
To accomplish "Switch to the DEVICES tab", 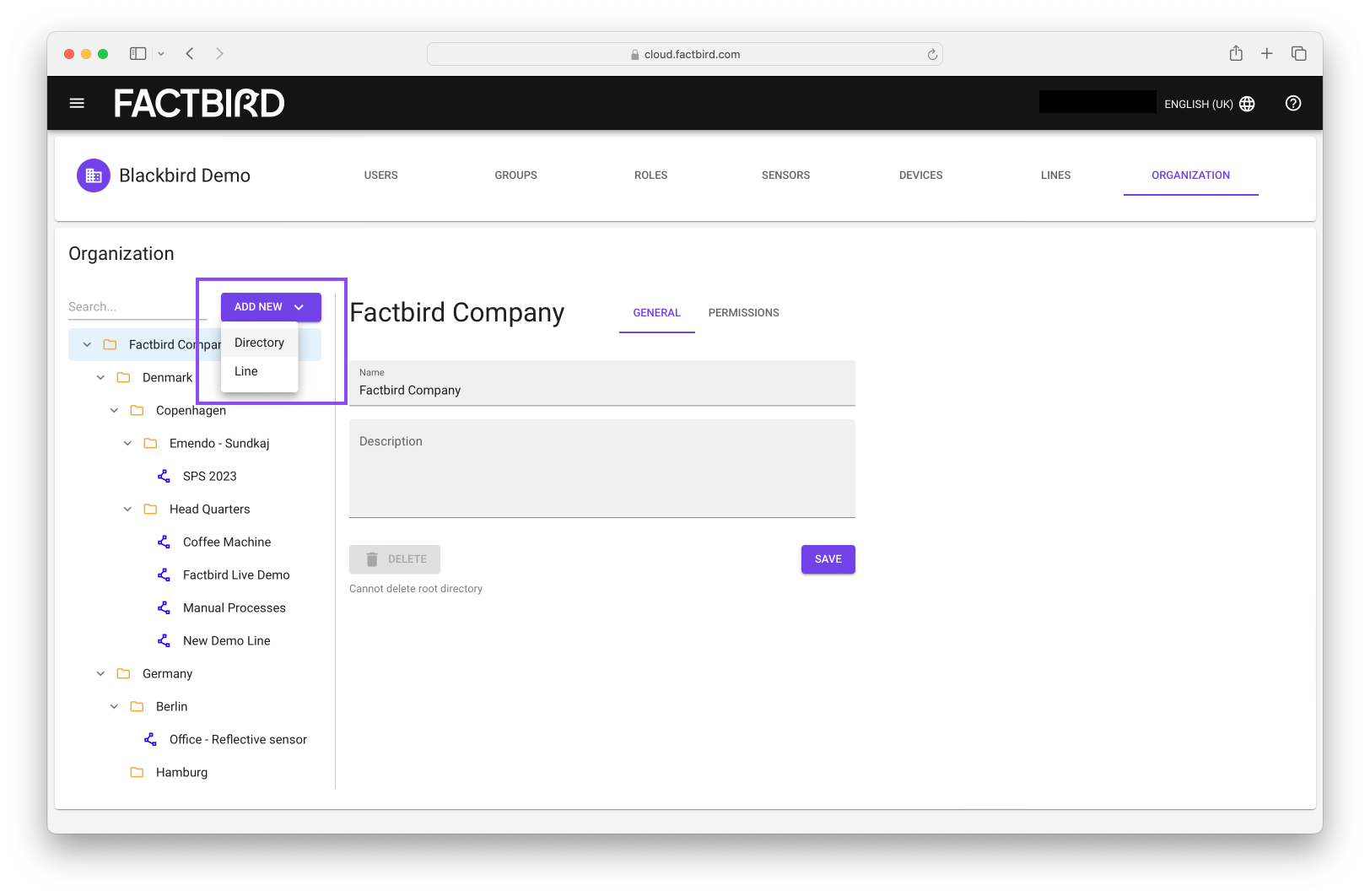I will [921, 175].
